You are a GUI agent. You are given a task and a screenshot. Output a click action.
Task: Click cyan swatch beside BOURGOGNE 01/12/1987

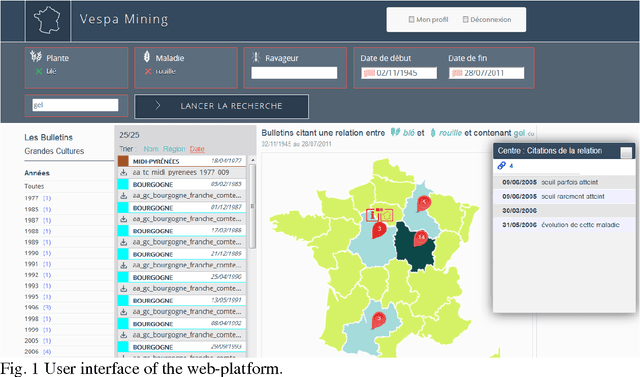[x=123, y=207]
